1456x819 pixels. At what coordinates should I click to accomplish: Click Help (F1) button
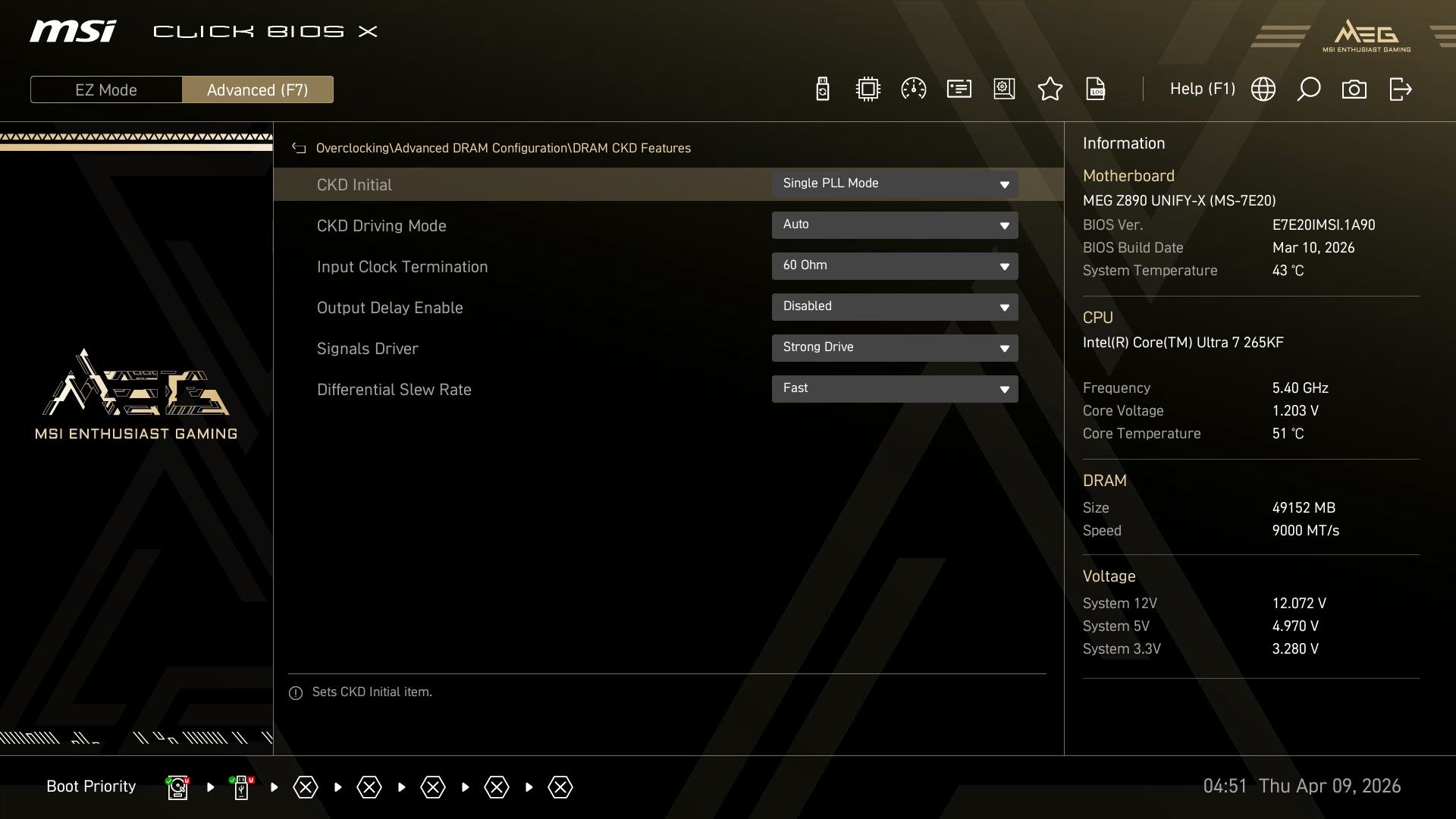[x=1202, y=89]
